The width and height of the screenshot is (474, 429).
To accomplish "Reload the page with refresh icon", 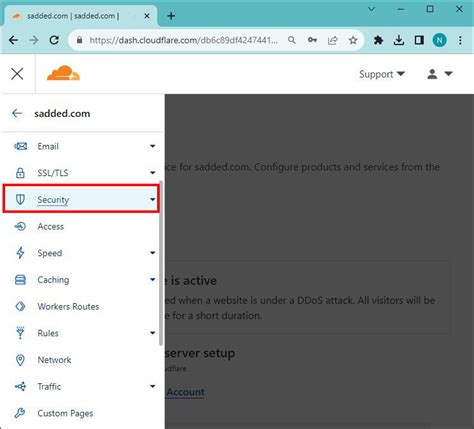I will coord(54,40).
